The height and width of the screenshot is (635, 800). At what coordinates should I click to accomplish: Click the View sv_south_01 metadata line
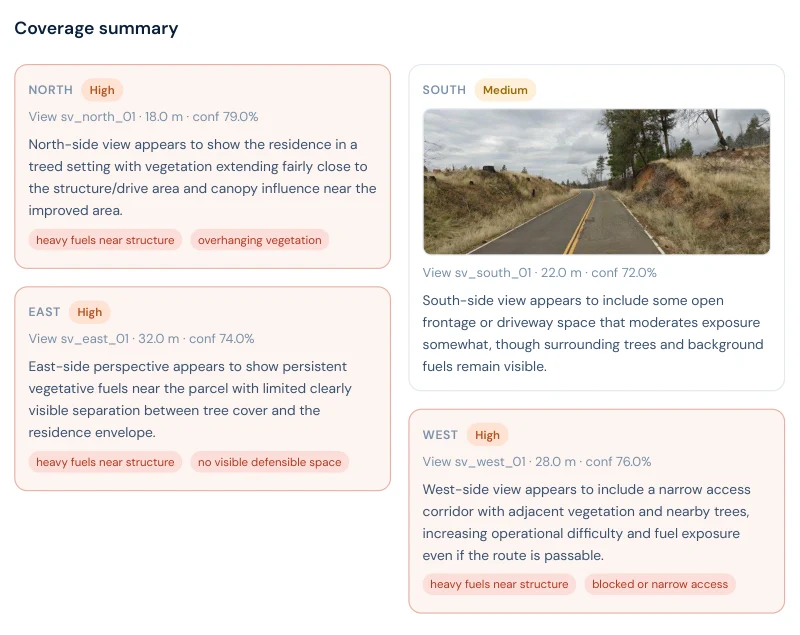pos(539,273)
